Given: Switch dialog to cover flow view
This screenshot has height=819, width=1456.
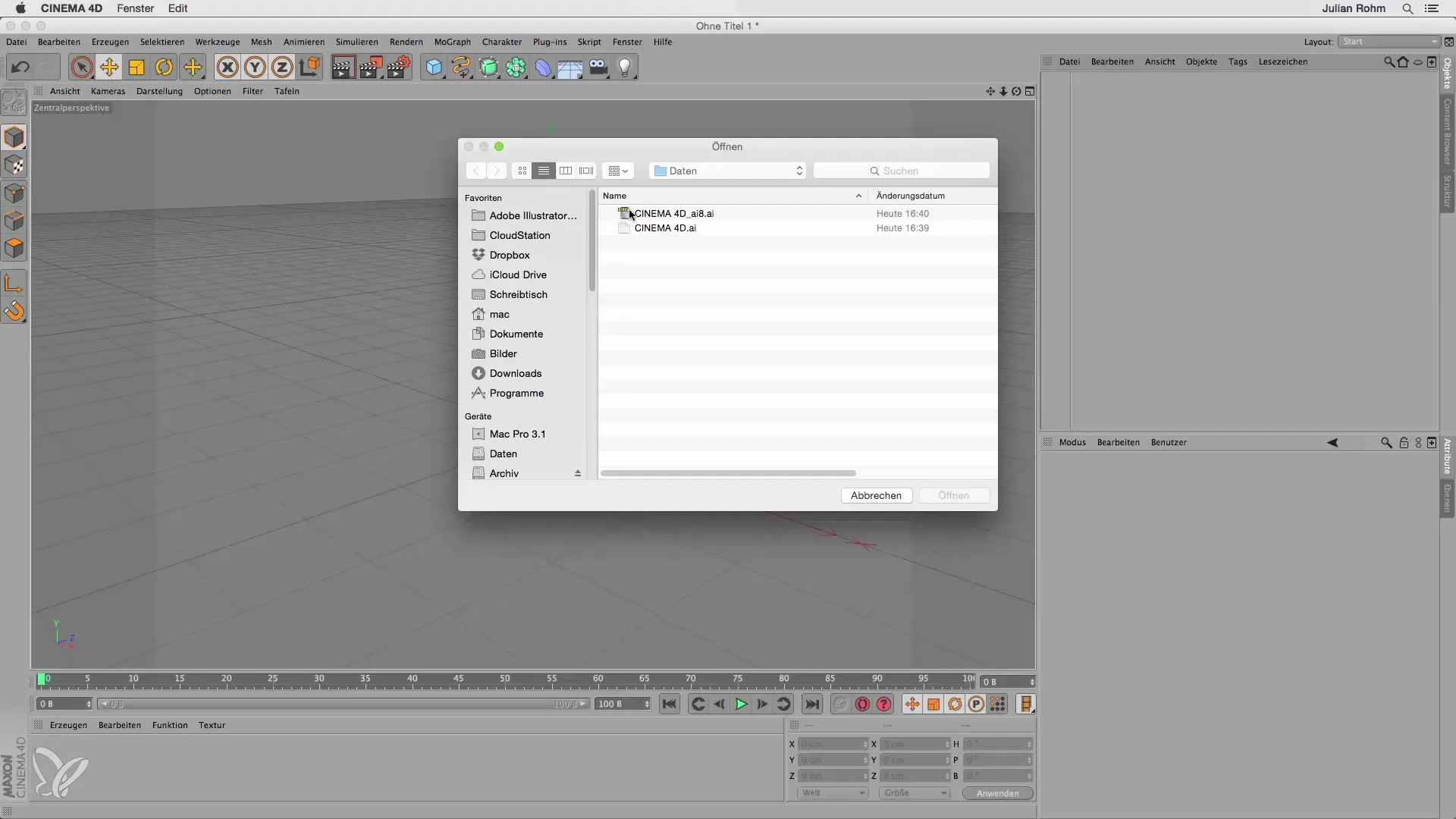Looking at the screenshot, I should 586,171.
